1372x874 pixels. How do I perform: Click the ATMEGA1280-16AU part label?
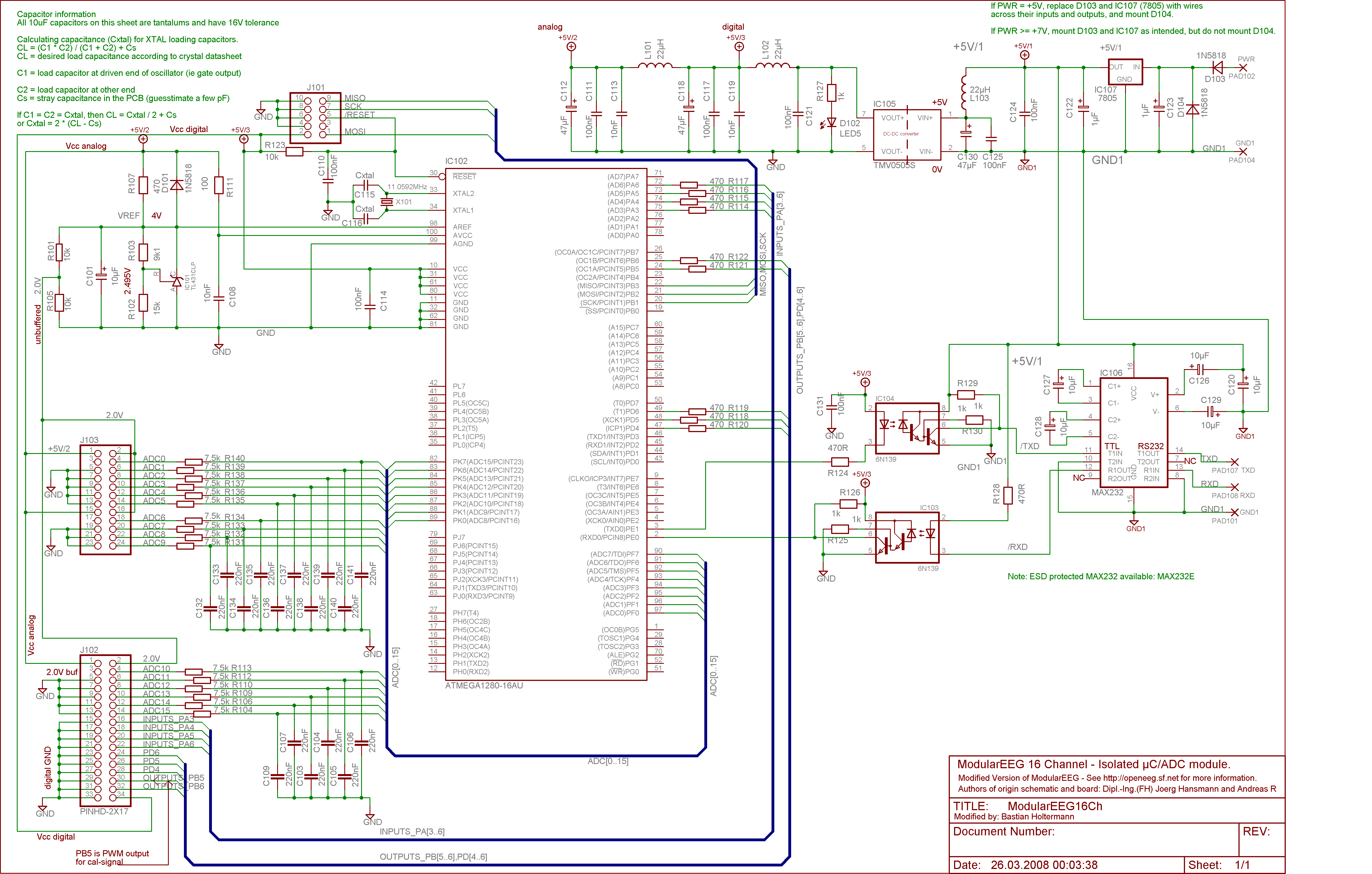coord(484,685)
